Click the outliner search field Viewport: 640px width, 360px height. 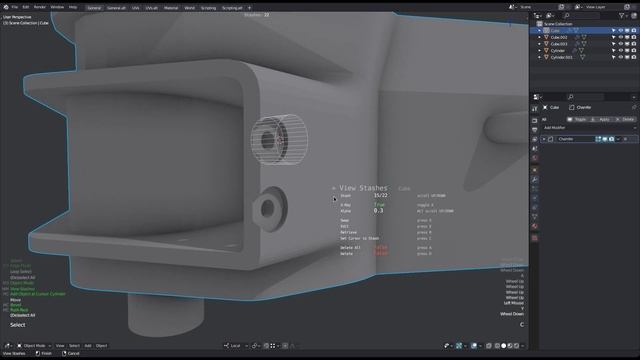tap(582, 16)
